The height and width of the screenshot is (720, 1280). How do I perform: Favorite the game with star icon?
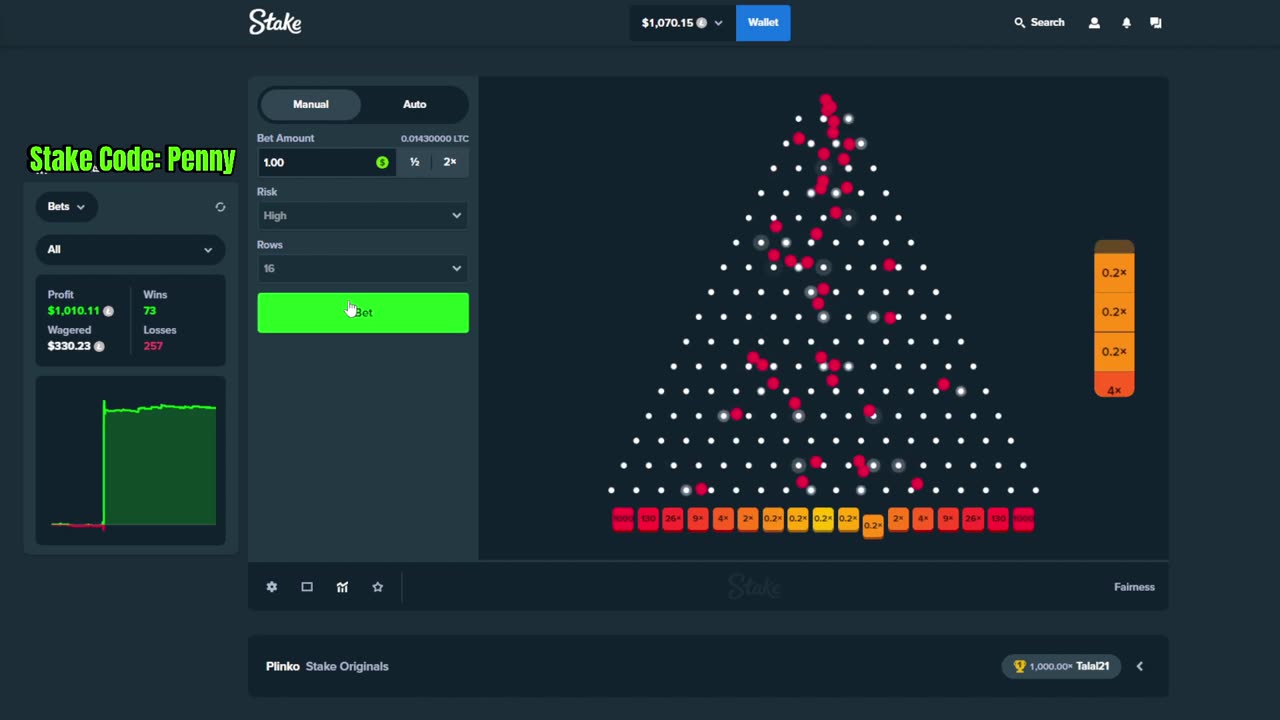pos(377,587)
